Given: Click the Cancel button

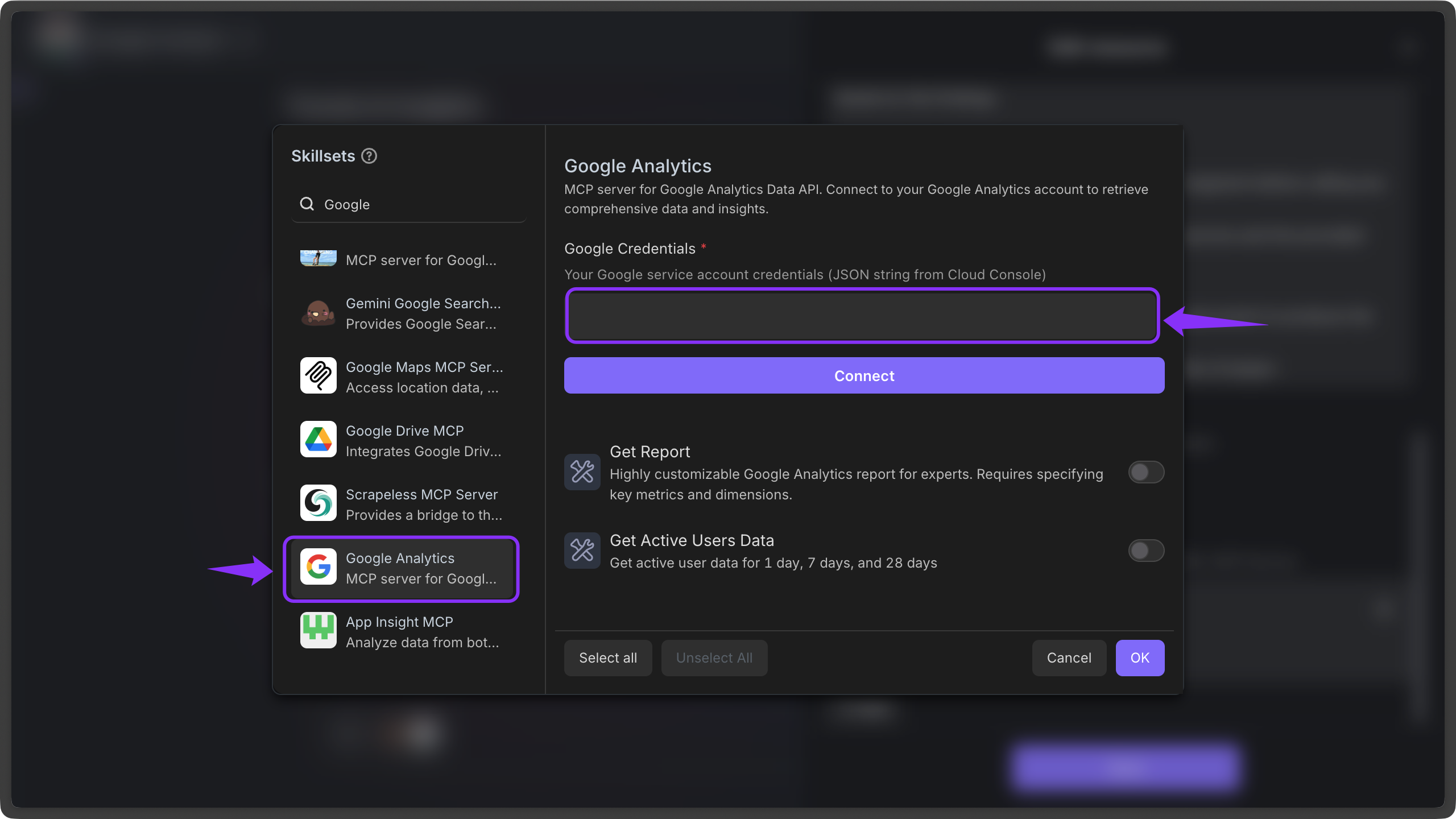Looking at the screenshot, I should click(x=1069, y=657).
